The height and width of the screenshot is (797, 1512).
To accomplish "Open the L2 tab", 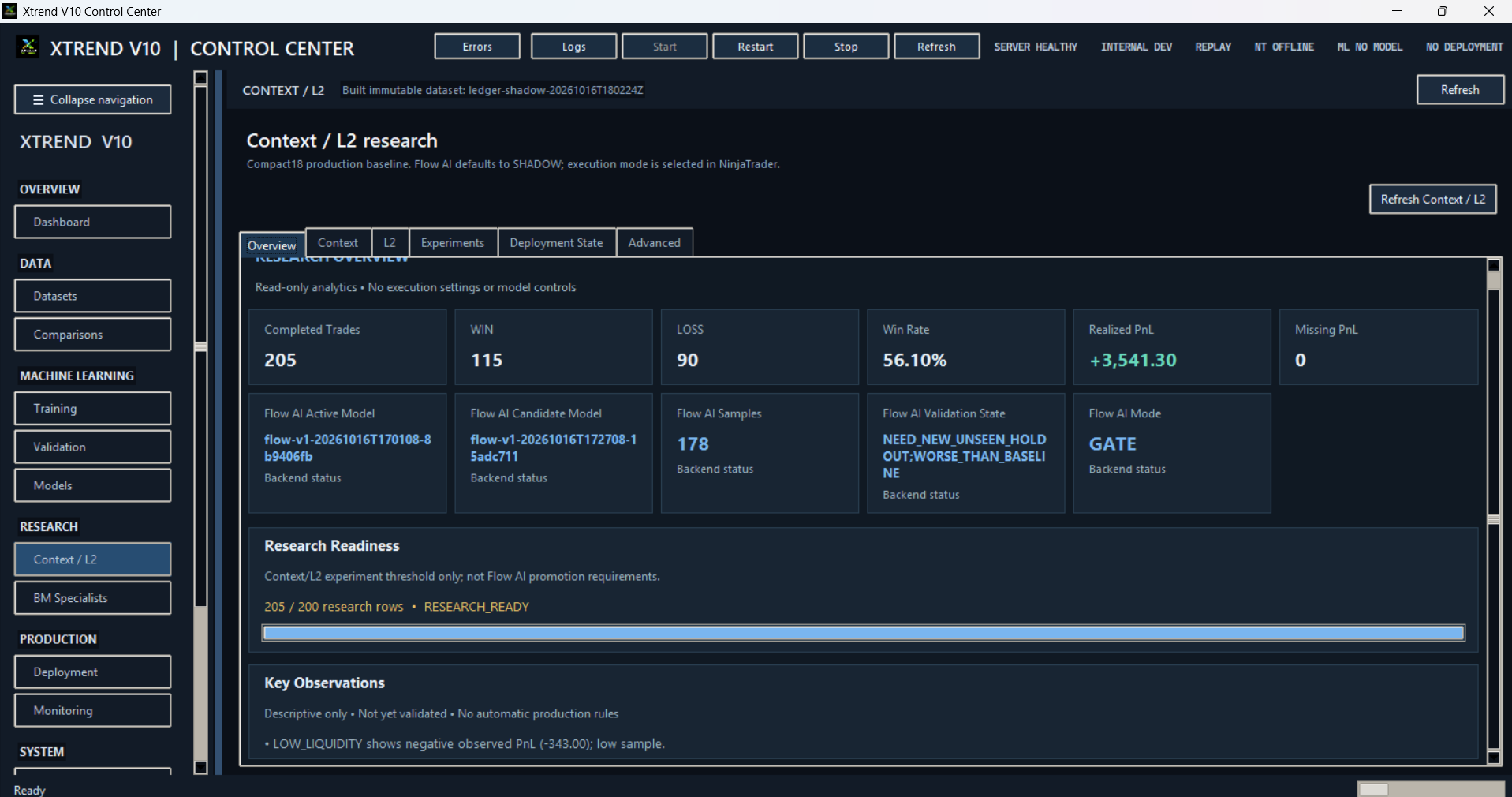I will (x=390, y=242).
